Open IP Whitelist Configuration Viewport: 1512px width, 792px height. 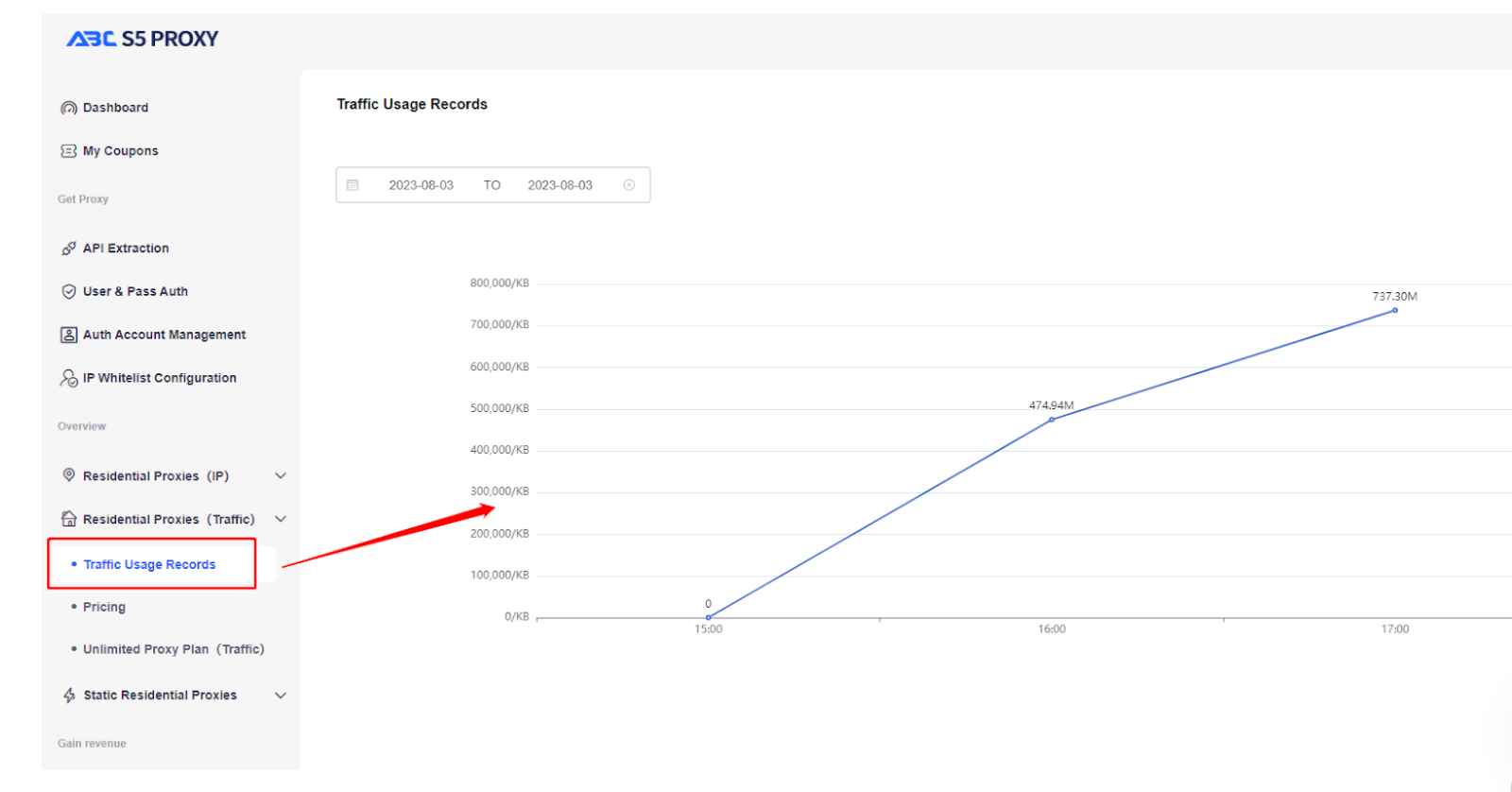(160, 378)
